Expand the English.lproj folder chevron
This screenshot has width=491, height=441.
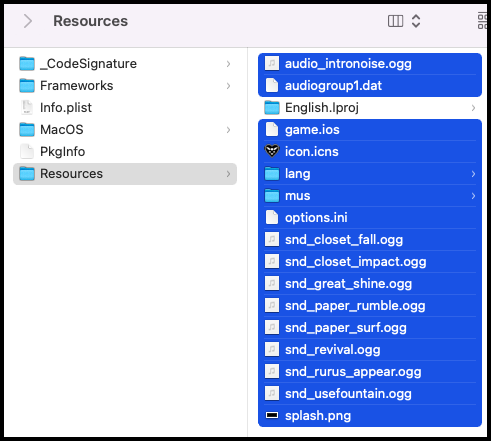(473, 107)
